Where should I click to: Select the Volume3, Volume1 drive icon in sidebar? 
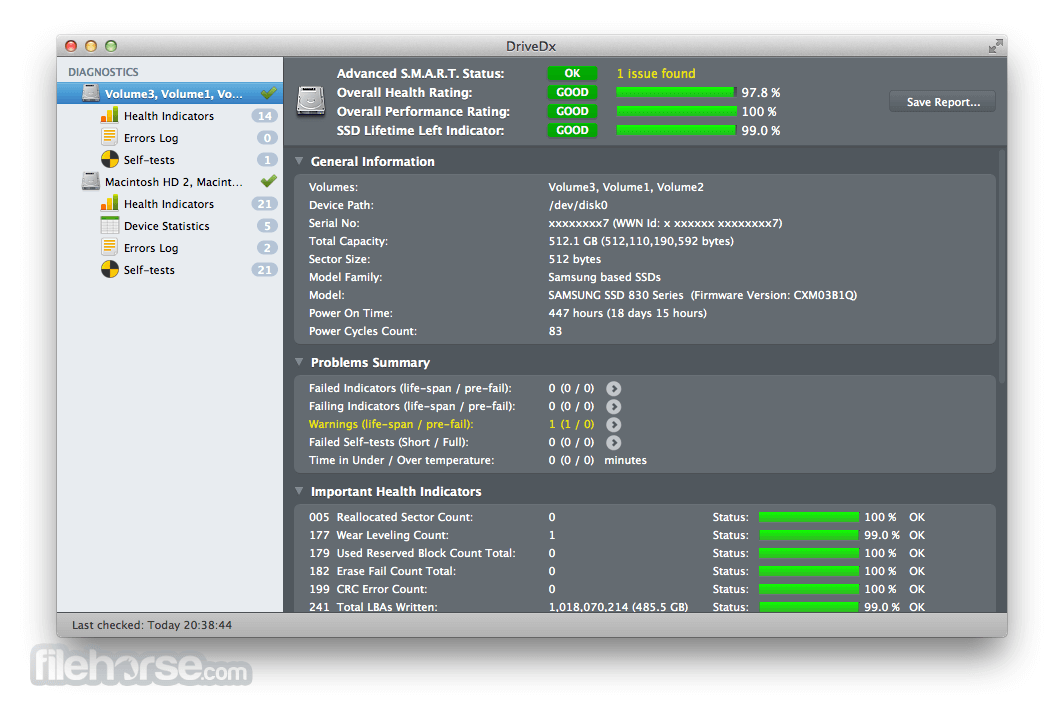[91, 93]
